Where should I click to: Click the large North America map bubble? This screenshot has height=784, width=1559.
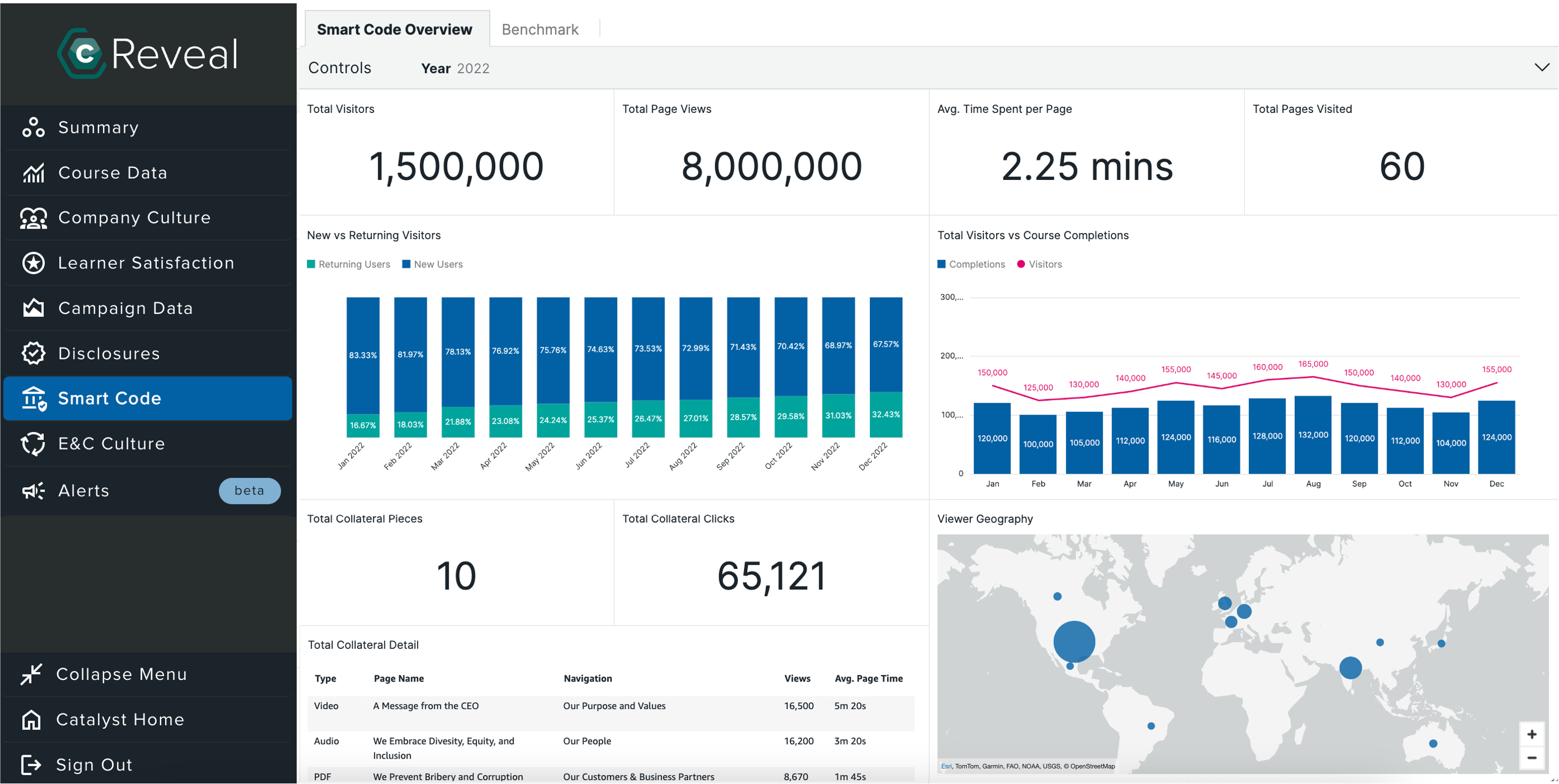[x=1074, y=642]
